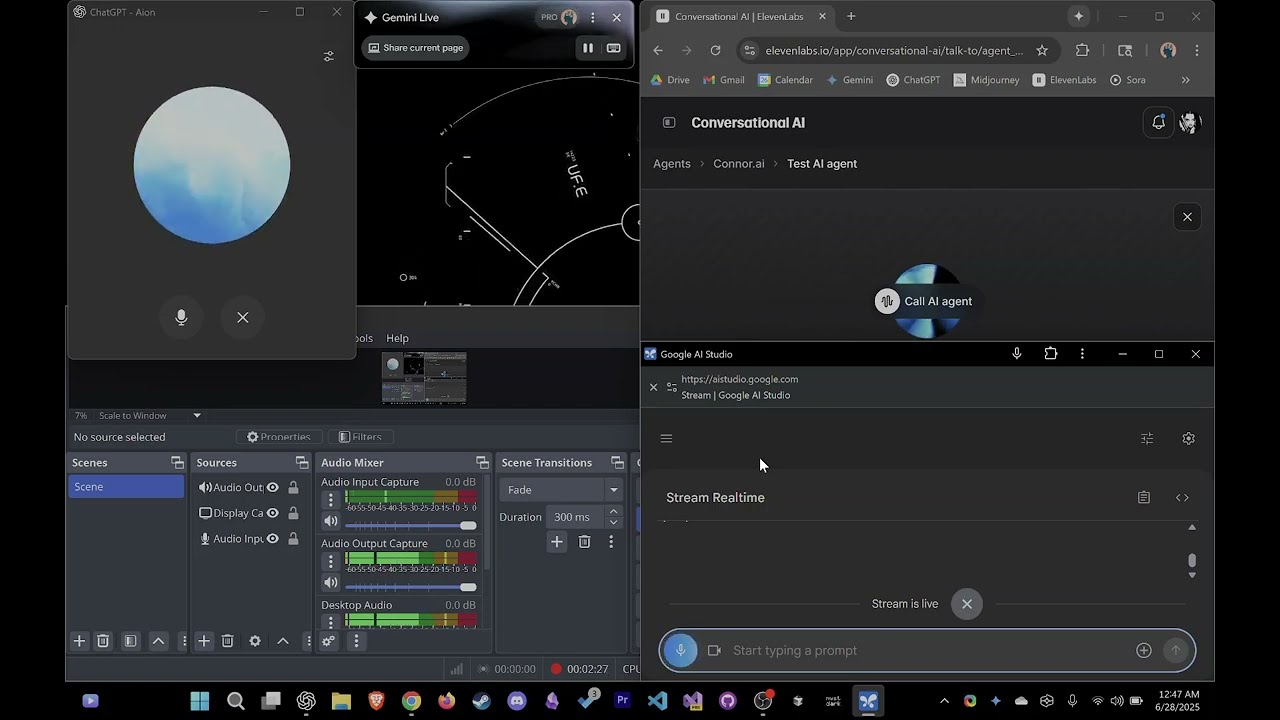Toggle the AI Studio webcam icon
Image resolution: width=1280 pixels, height=720 pixels.
[x=714, y=650]
